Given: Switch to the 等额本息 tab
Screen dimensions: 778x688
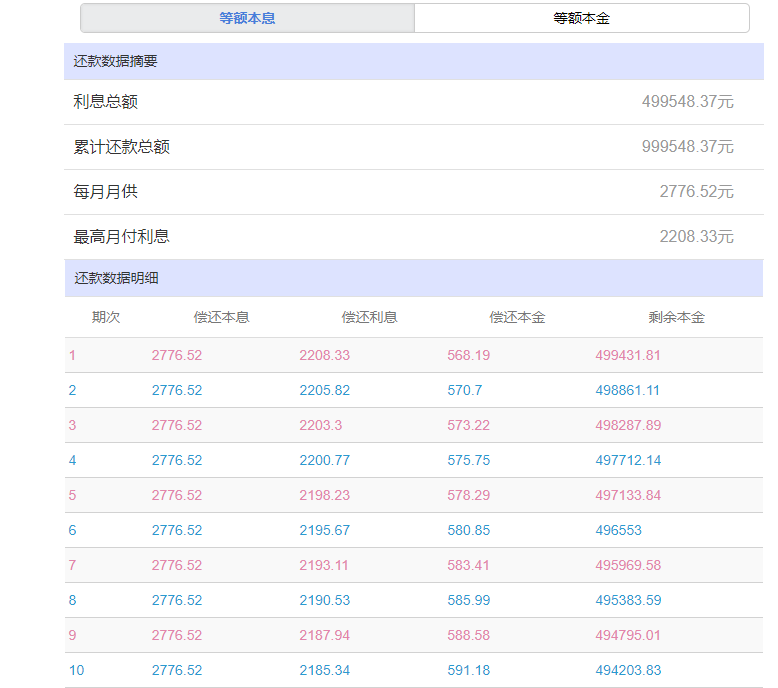Looking at the screenshot, I should point(247,18).
